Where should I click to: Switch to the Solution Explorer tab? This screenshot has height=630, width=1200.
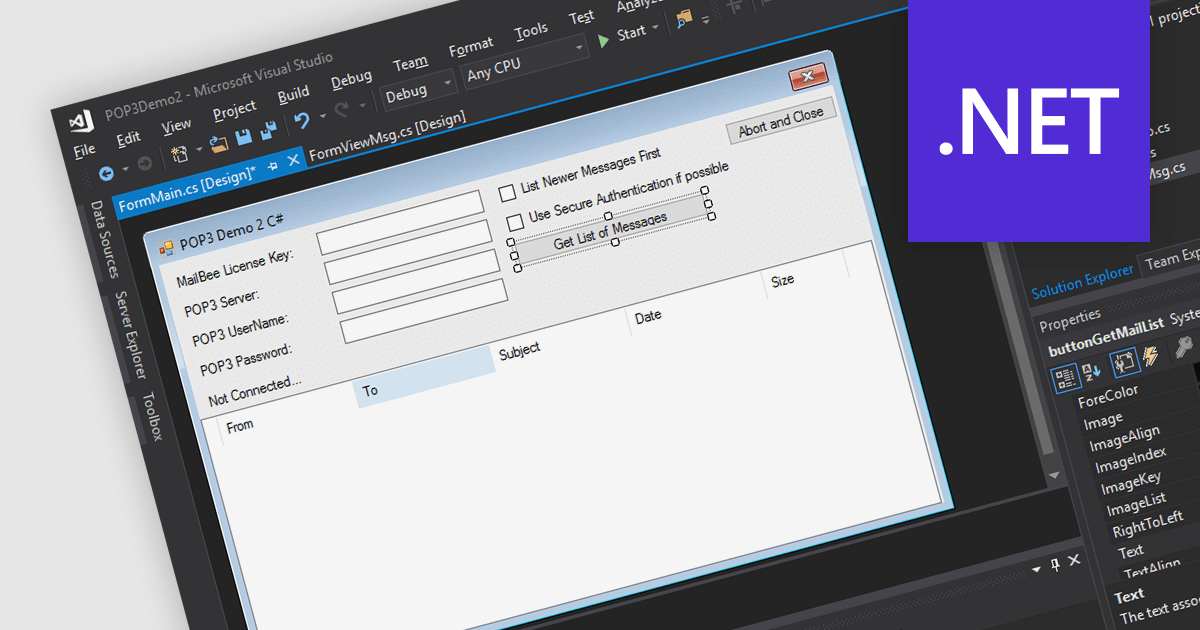(x=1083, y=283)
